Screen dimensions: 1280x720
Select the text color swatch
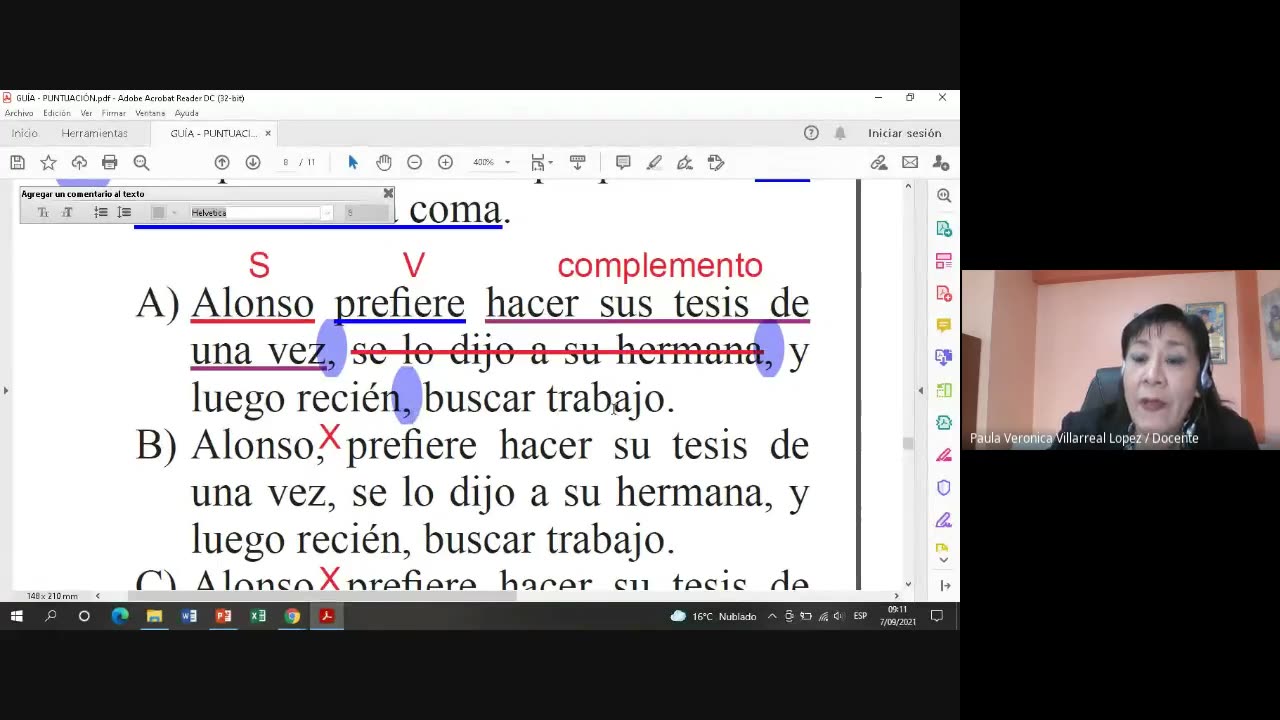tap(158, 212)
